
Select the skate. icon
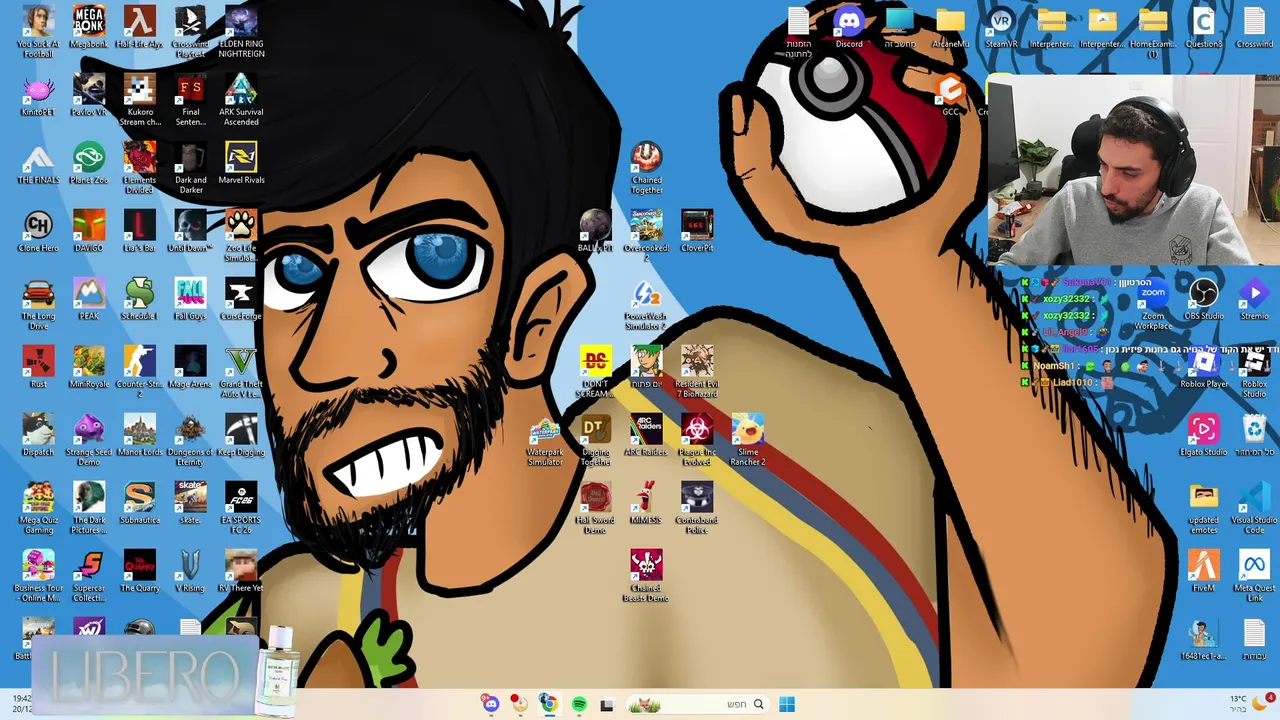pos(190,504)
